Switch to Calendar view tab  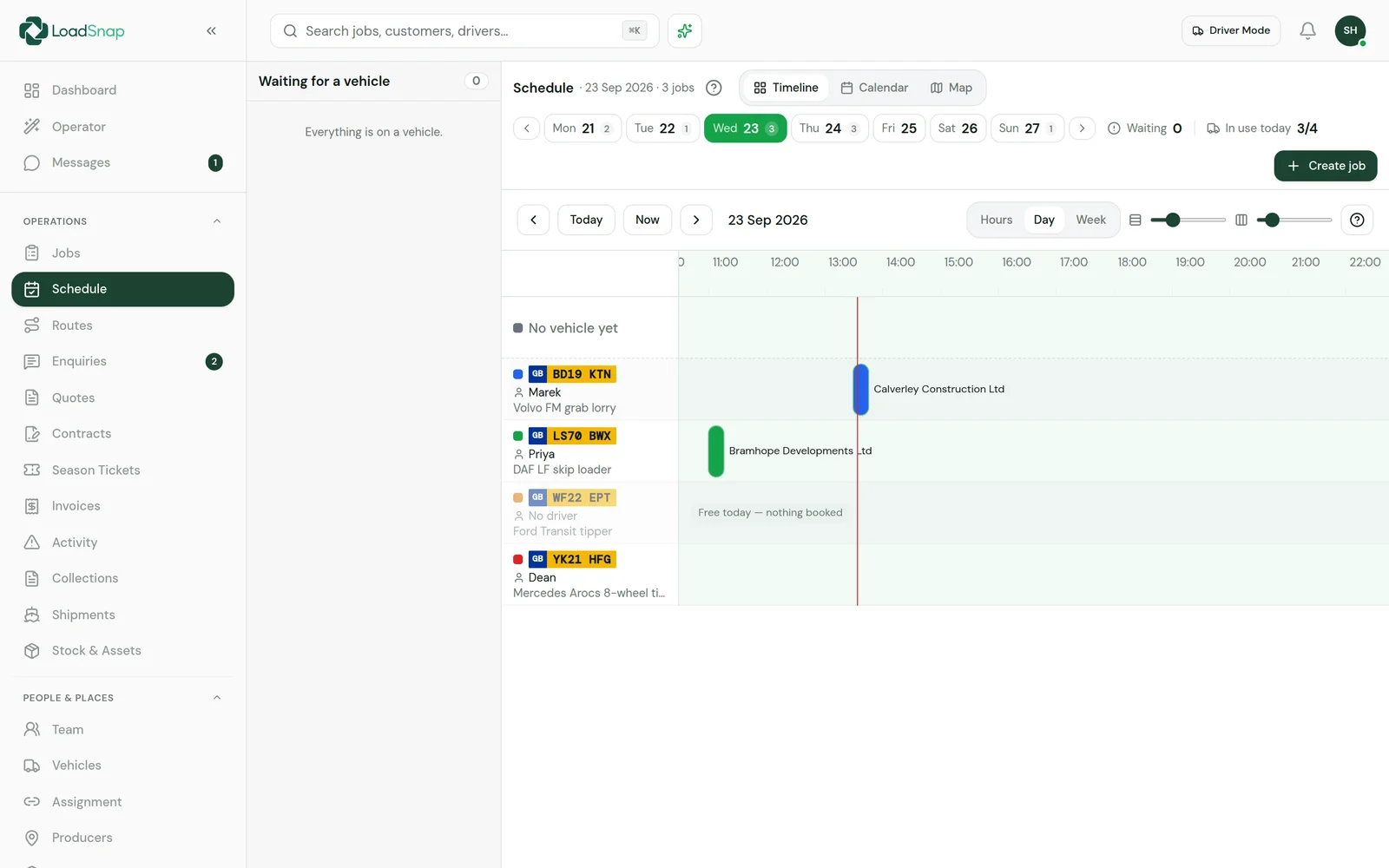[x=874, y=88]
